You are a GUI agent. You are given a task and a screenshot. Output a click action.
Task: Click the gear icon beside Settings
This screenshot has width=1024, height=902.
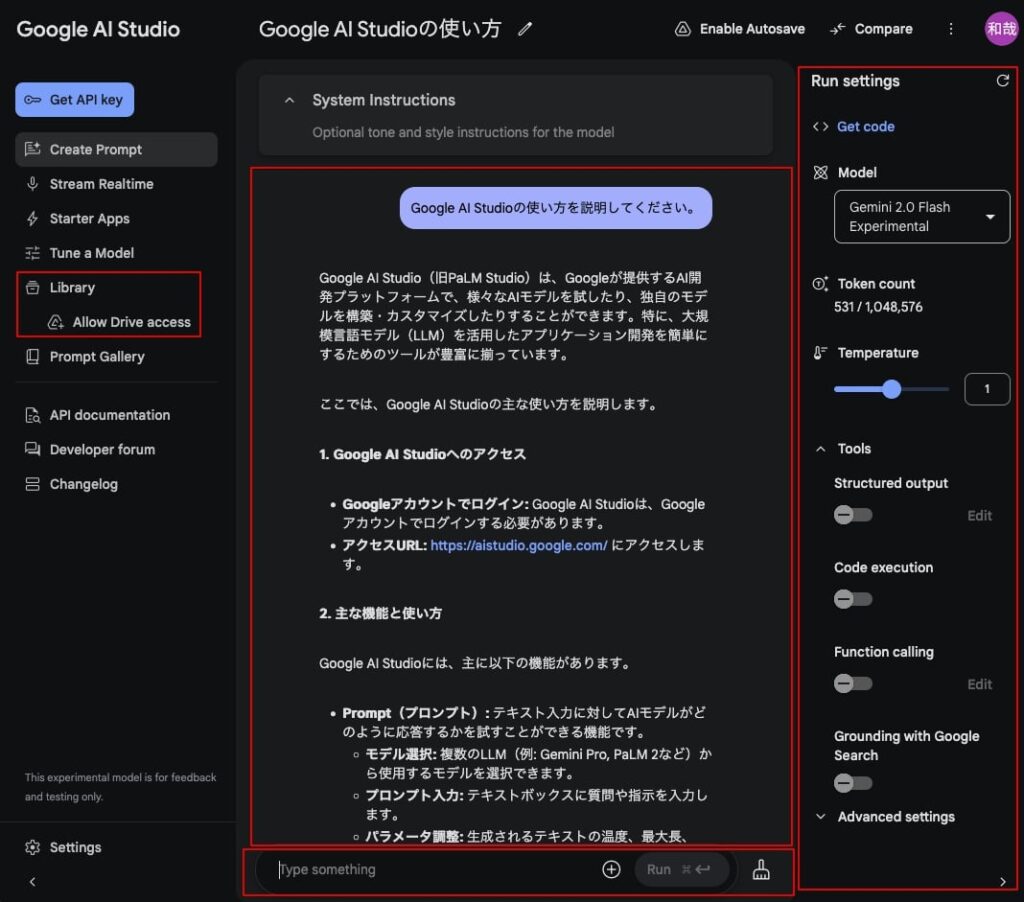click(33, 848)
